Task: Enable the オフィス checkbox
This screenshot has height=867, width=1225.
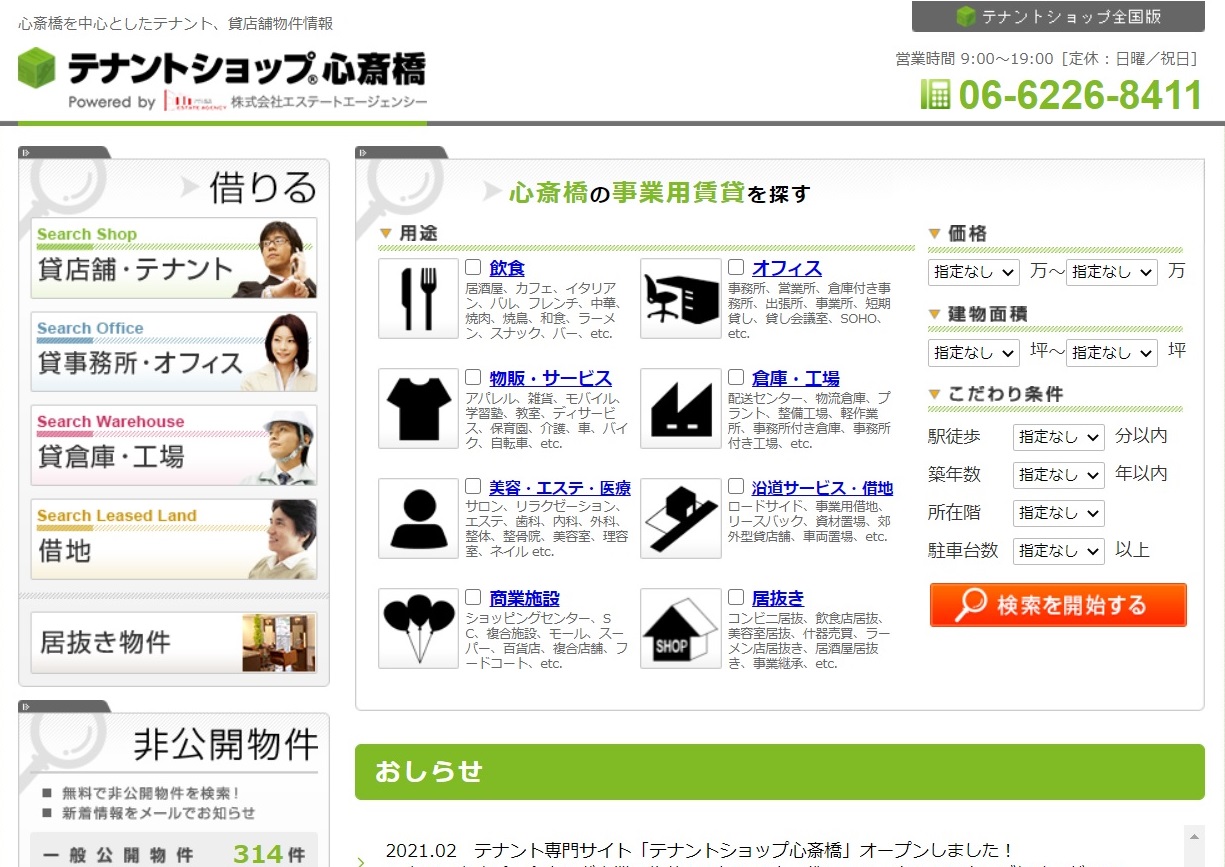Action: (x=736, y=268)
